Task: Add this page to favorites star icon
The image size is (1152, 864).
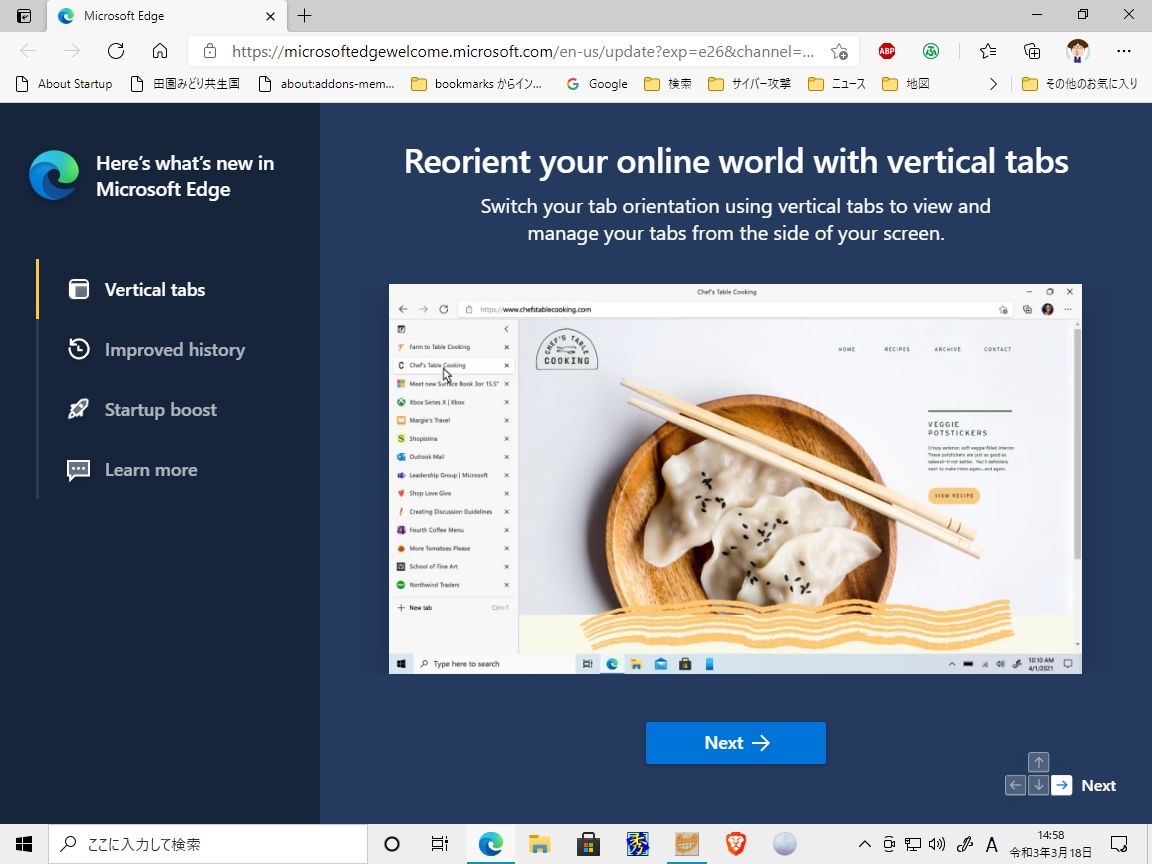Action: 839,51
